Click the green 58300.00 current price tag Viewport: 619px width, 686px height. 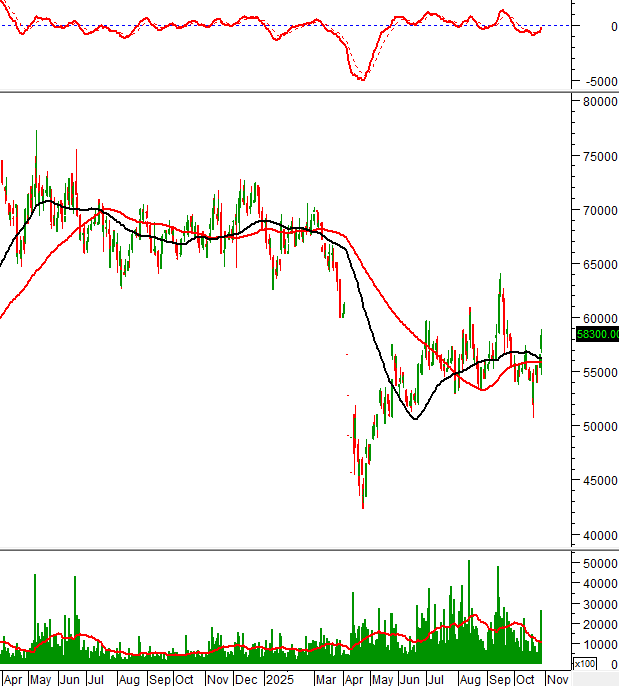(x=598, y=334)
